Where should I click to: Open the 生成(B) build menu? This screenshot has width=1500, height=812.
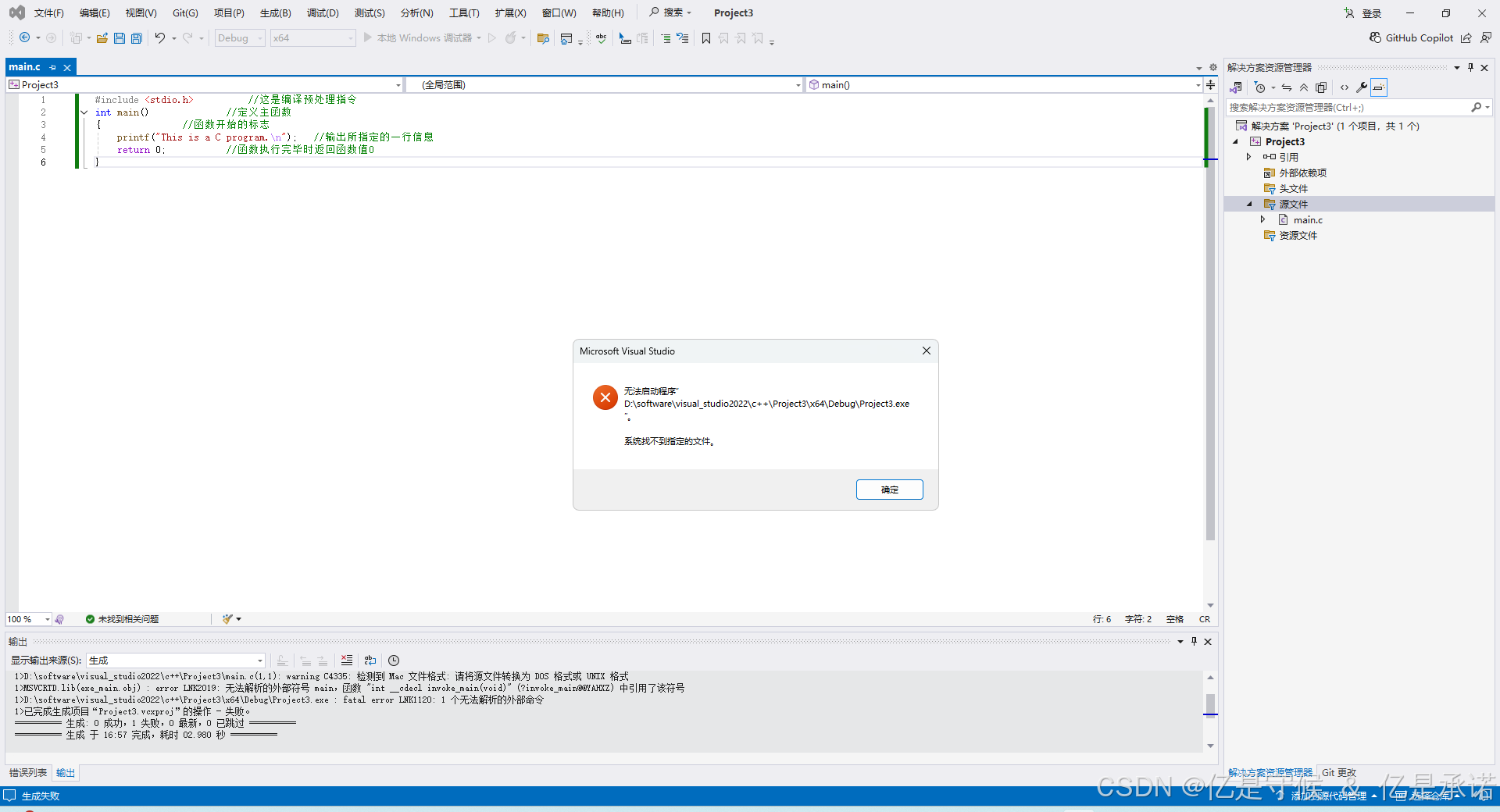275,13
